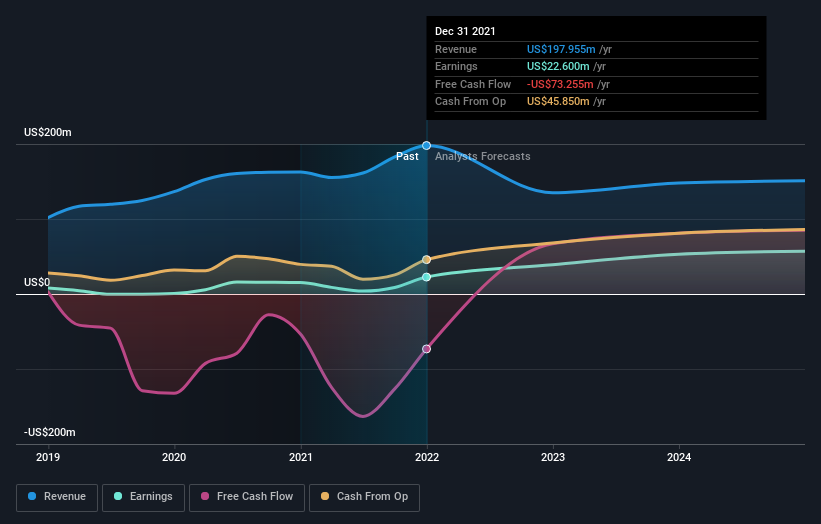Select the Earnings teal data point

pos(427,277)
